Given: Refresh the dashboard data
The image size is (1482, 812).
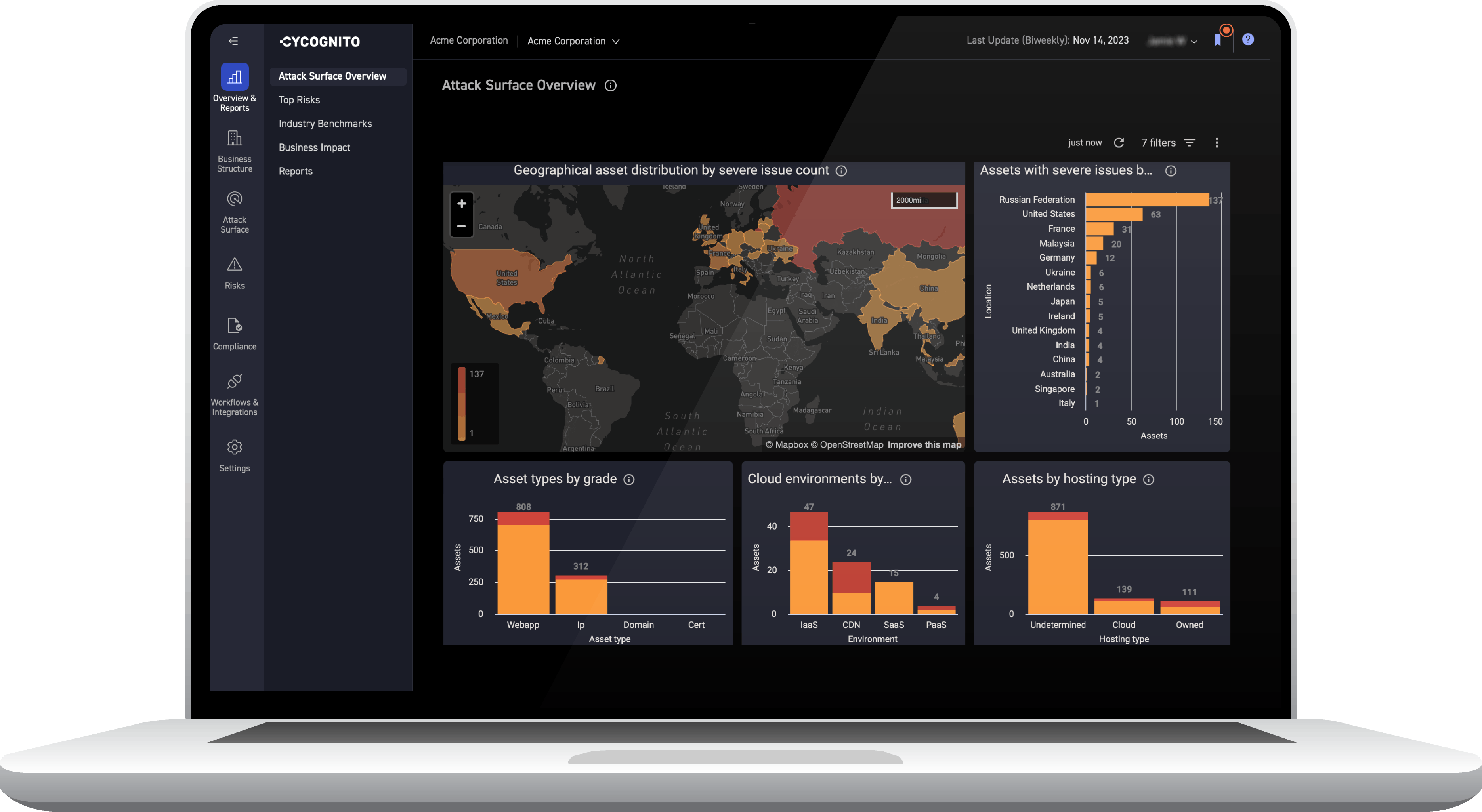Looking at the screenshot, I should 1118,143.
